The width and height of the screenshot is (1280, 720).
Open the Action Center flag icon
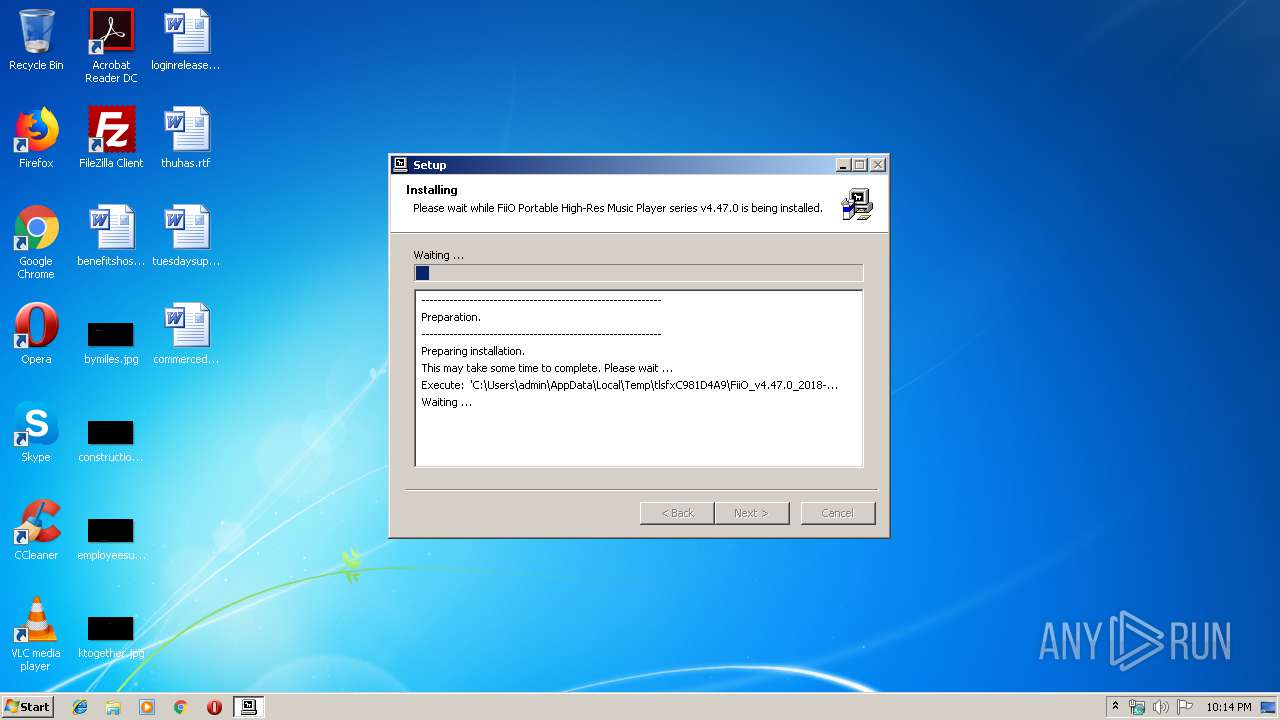(1185, 707)
